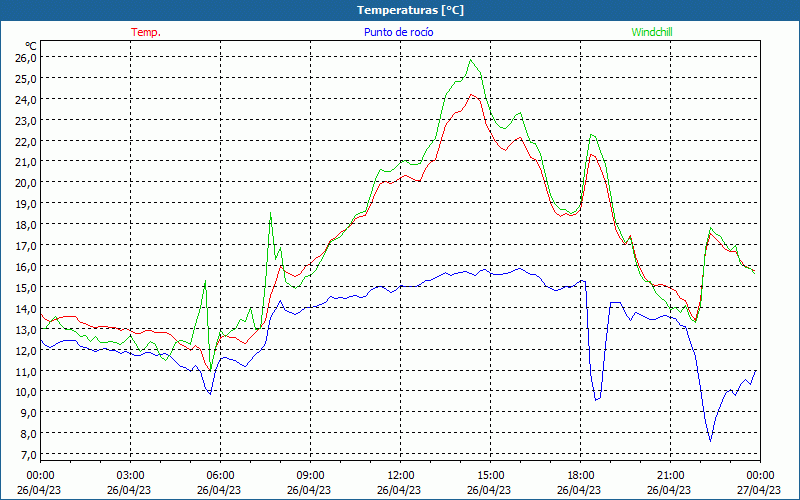The image size is (800, 500).
Task: Click the '17,0' y-axis value
Action: 26,245
